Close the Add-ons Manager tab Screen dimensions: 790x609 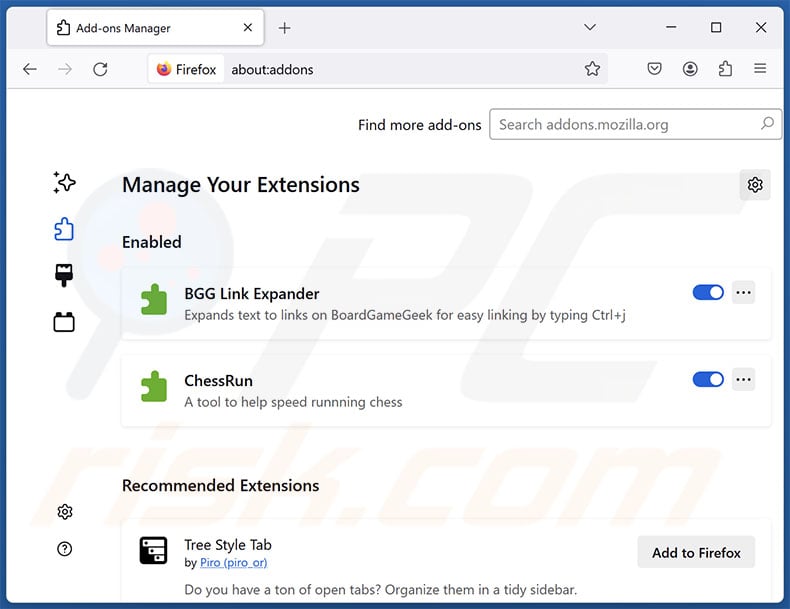(248, 27)
